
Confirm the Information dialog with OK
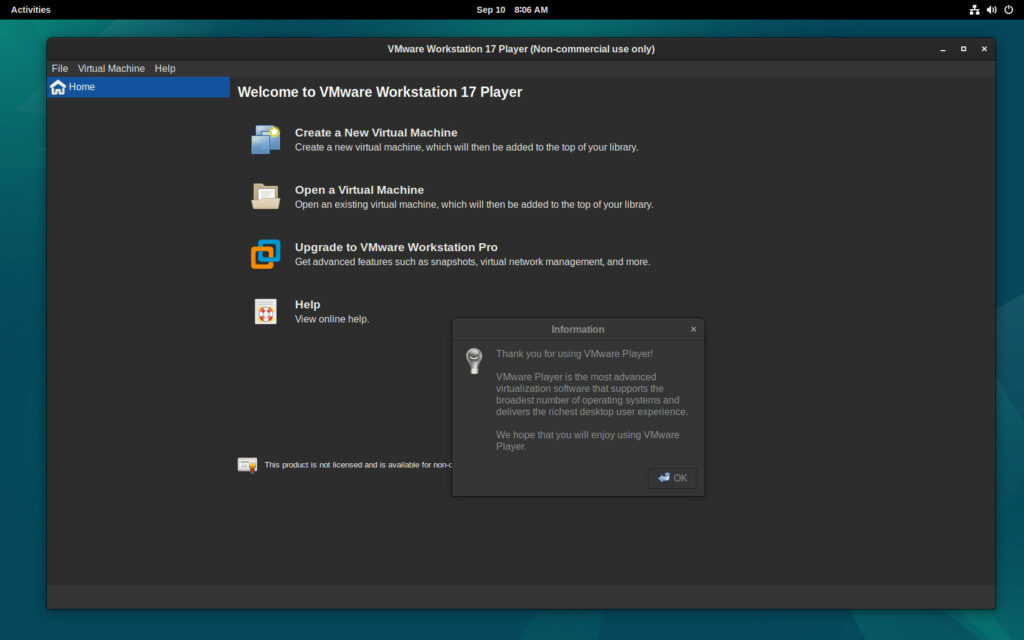click(673, 478)
